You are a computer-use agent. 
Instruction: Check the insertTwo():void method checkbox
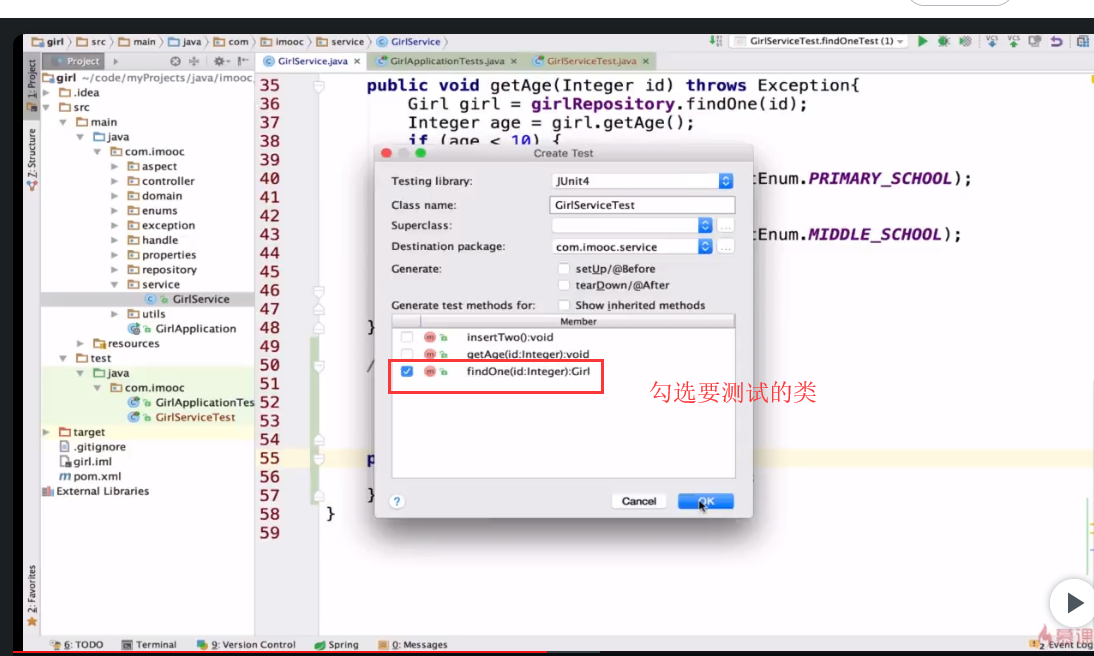(x=407, y=337)
